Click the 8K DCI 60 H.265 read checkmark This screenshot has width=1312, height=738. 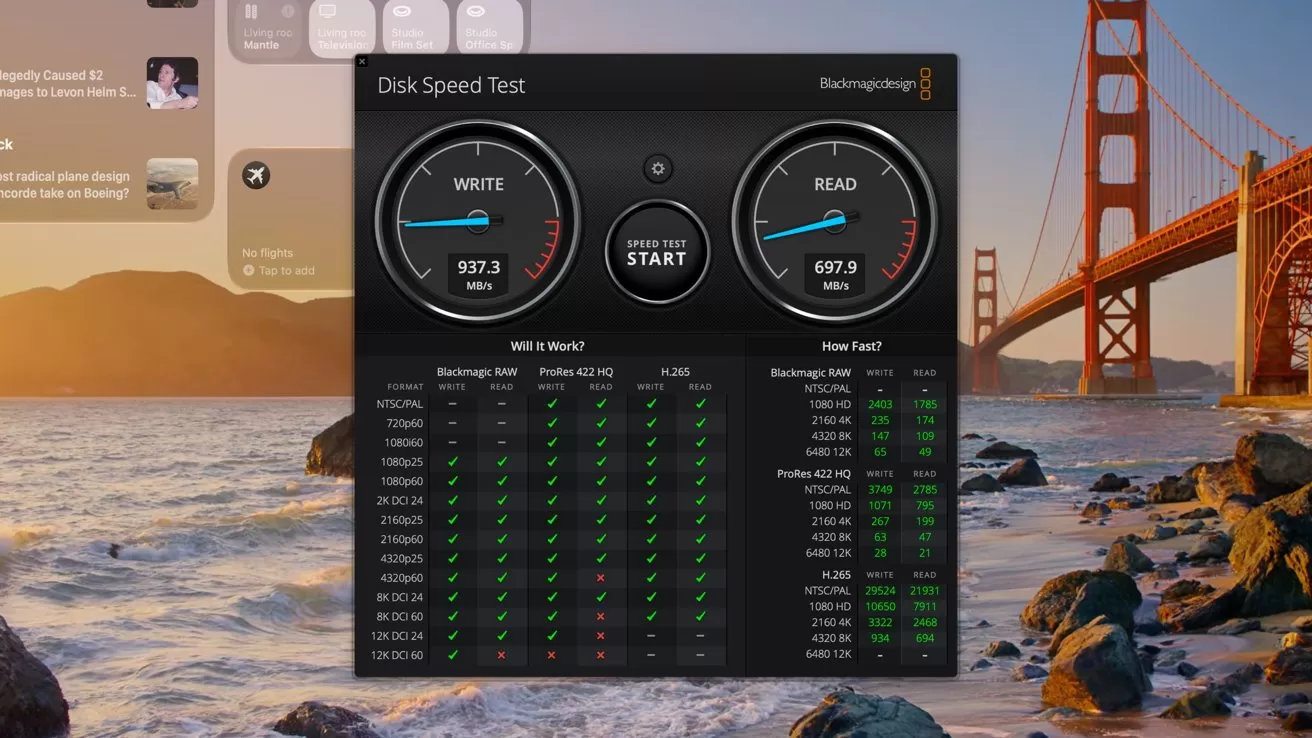point(700,617)
